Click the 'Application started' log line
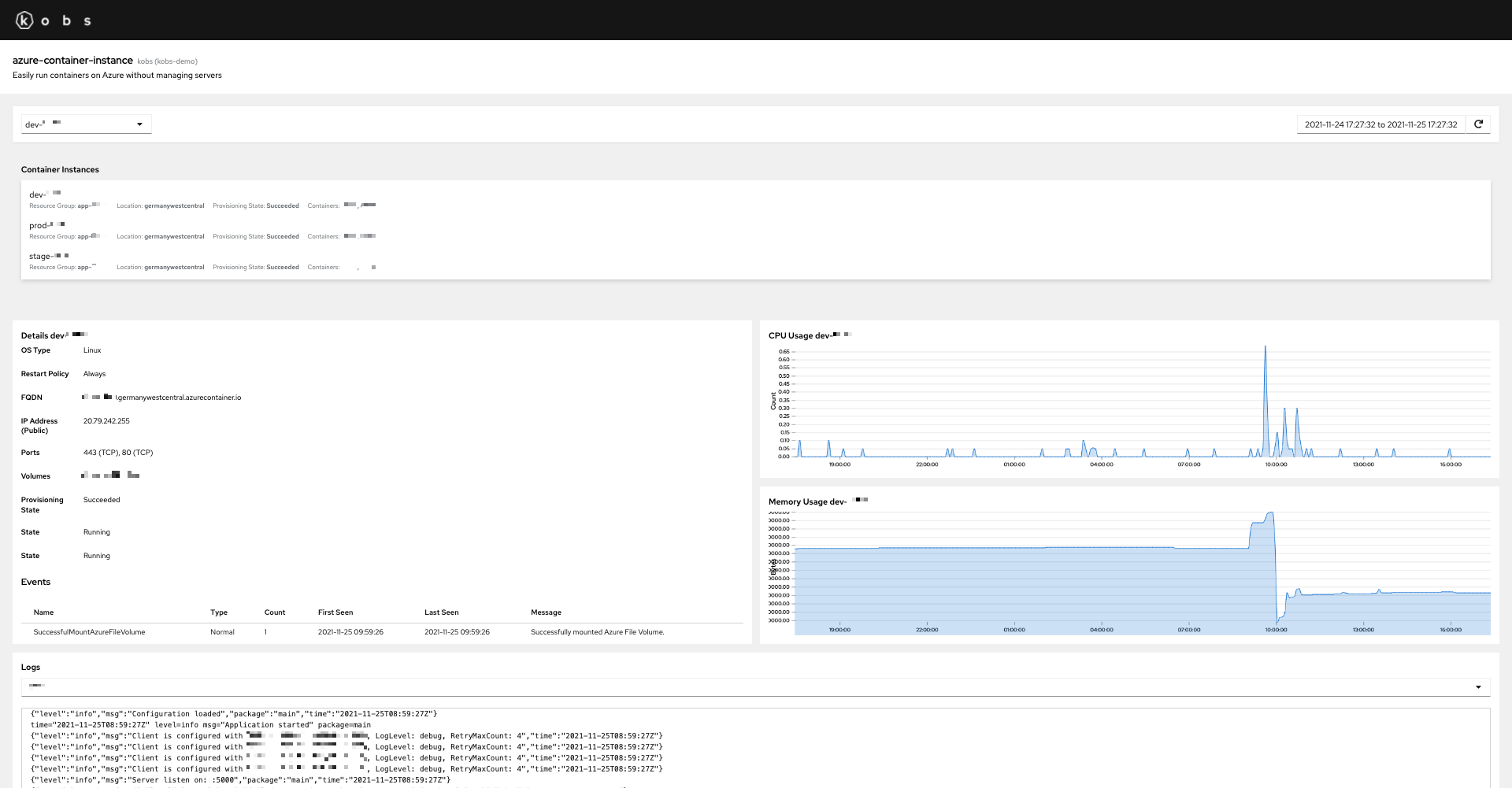This screenshot has width=1512, height=788. click(201, 725)
